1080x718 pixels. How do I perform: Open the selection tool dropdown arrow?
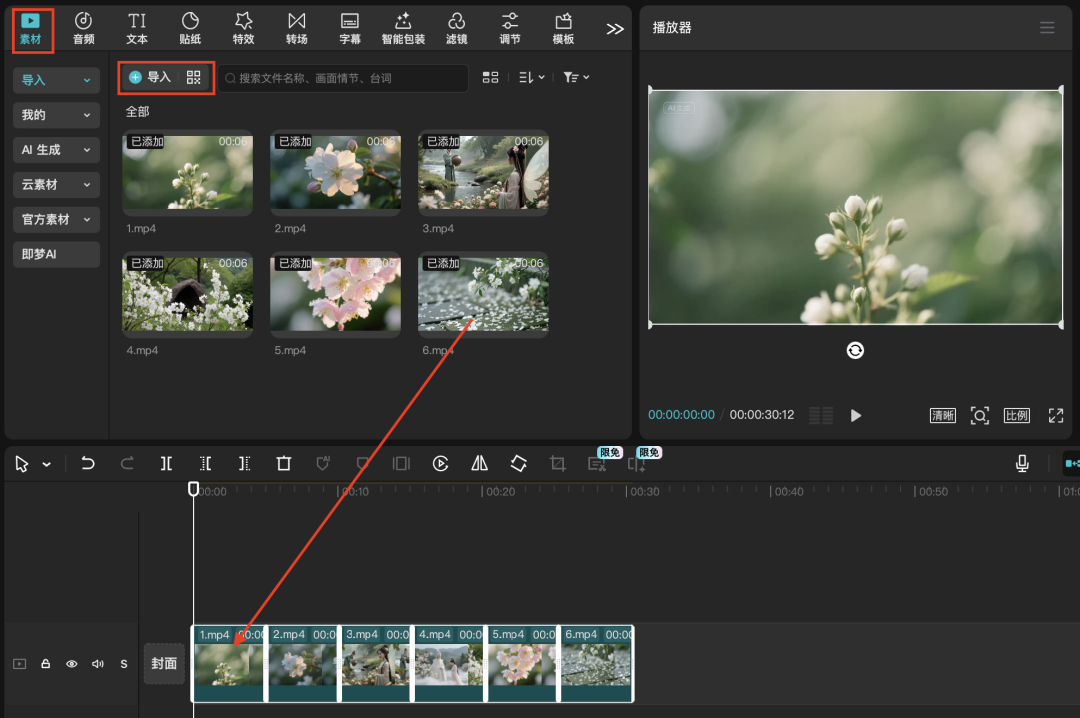(47, 465)
